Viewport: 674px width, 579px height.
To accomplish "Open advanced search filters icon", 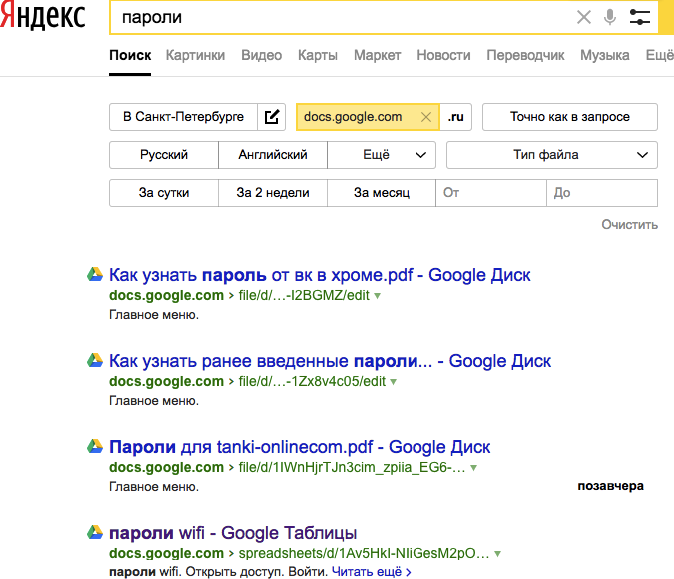I will coord(640,17).
